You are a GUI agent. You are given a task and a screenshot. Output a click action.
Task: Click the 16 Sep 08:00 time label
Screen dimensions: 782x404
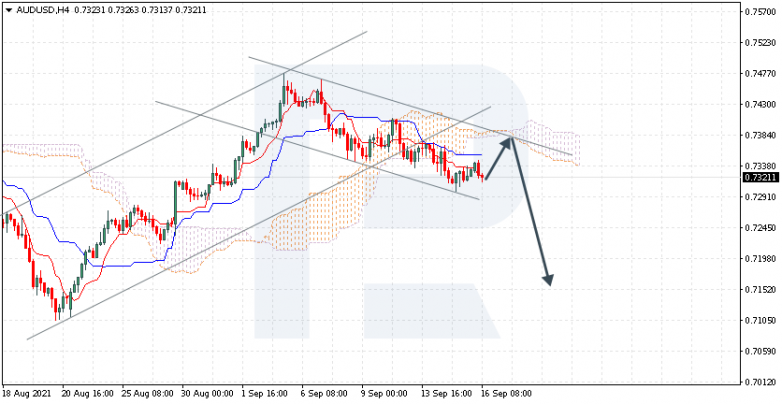[x=507, y=394]
